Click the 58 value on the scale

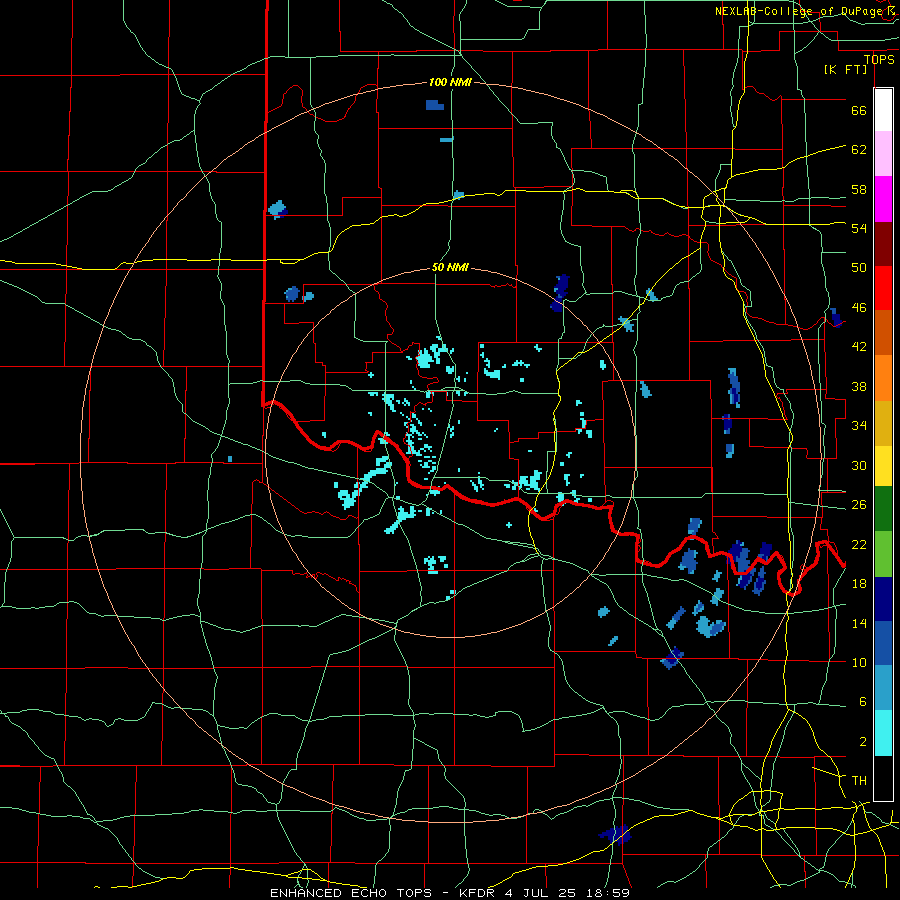point(859,189)
